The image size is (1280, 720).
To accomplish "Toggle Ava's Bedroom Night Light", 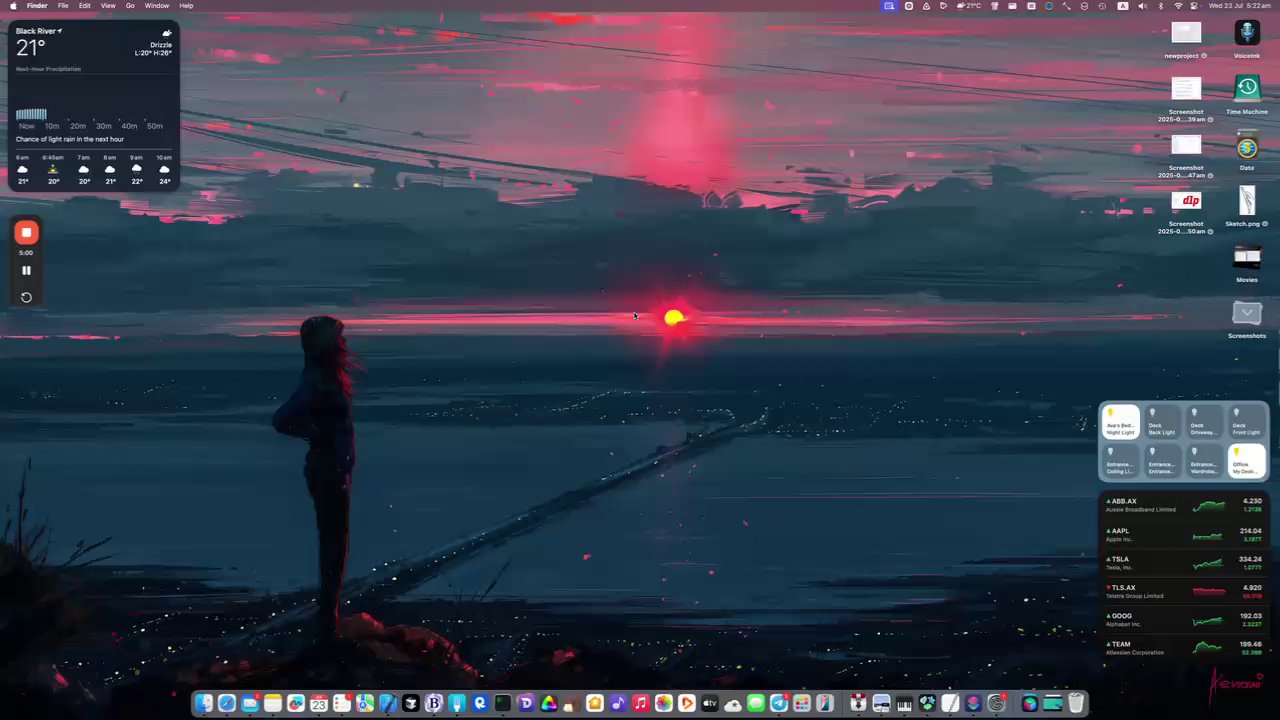I will 1120,421.
